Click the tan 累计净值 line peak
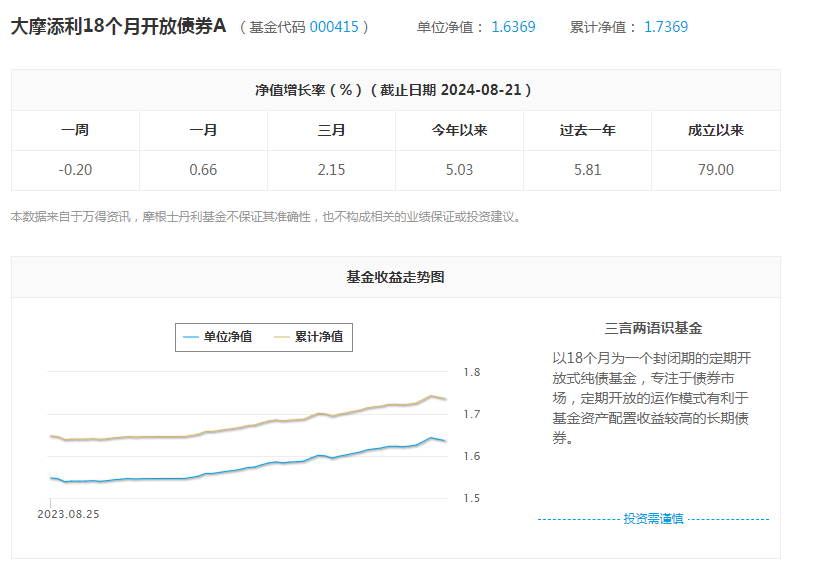Screen dimensions: 820x563 (431, 396)
